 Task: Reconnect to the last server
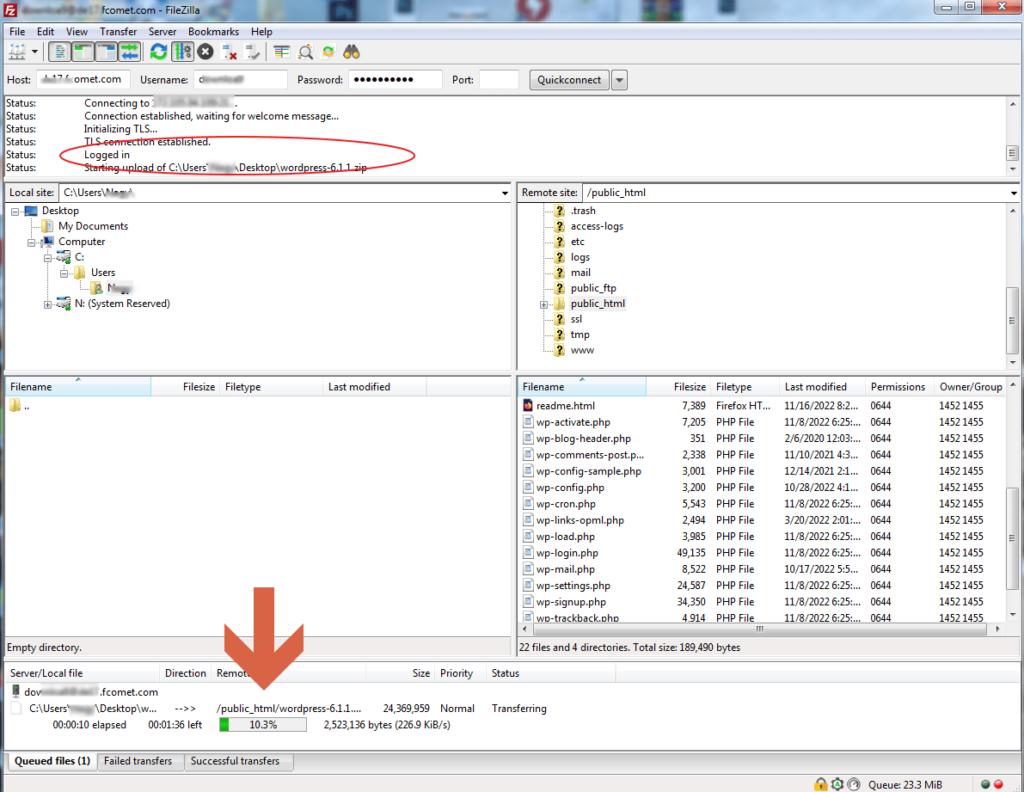pos(252,52)
